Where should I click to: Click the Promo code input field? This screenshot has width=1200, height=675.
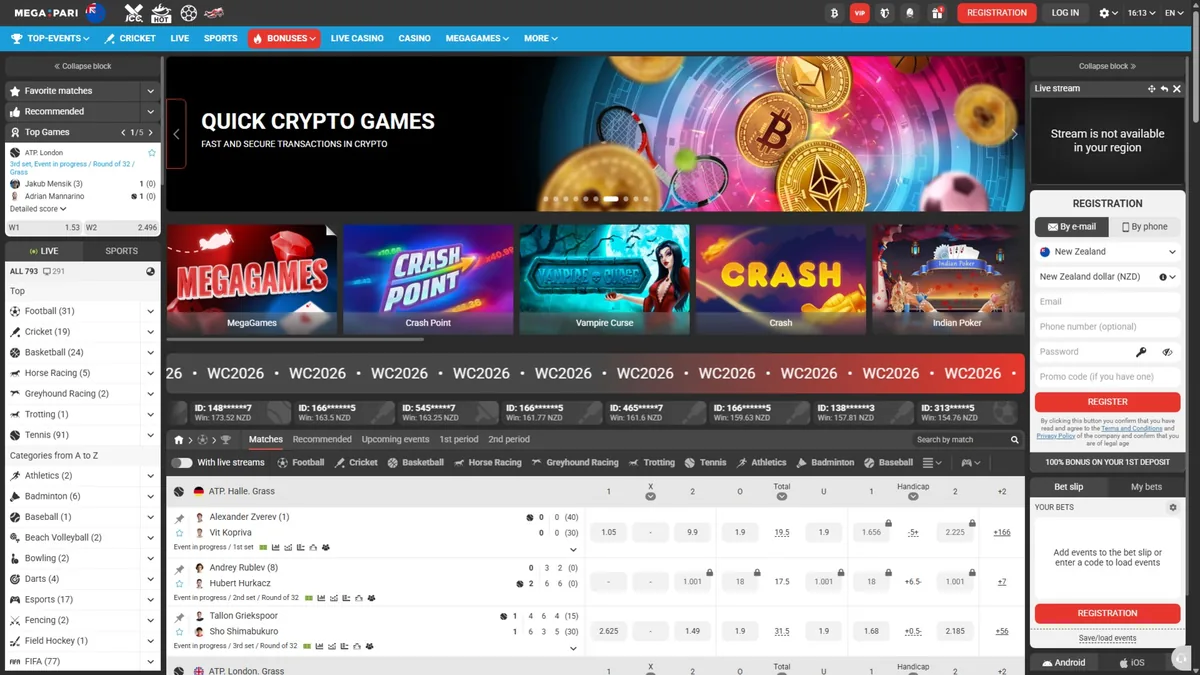(1107, 377)
